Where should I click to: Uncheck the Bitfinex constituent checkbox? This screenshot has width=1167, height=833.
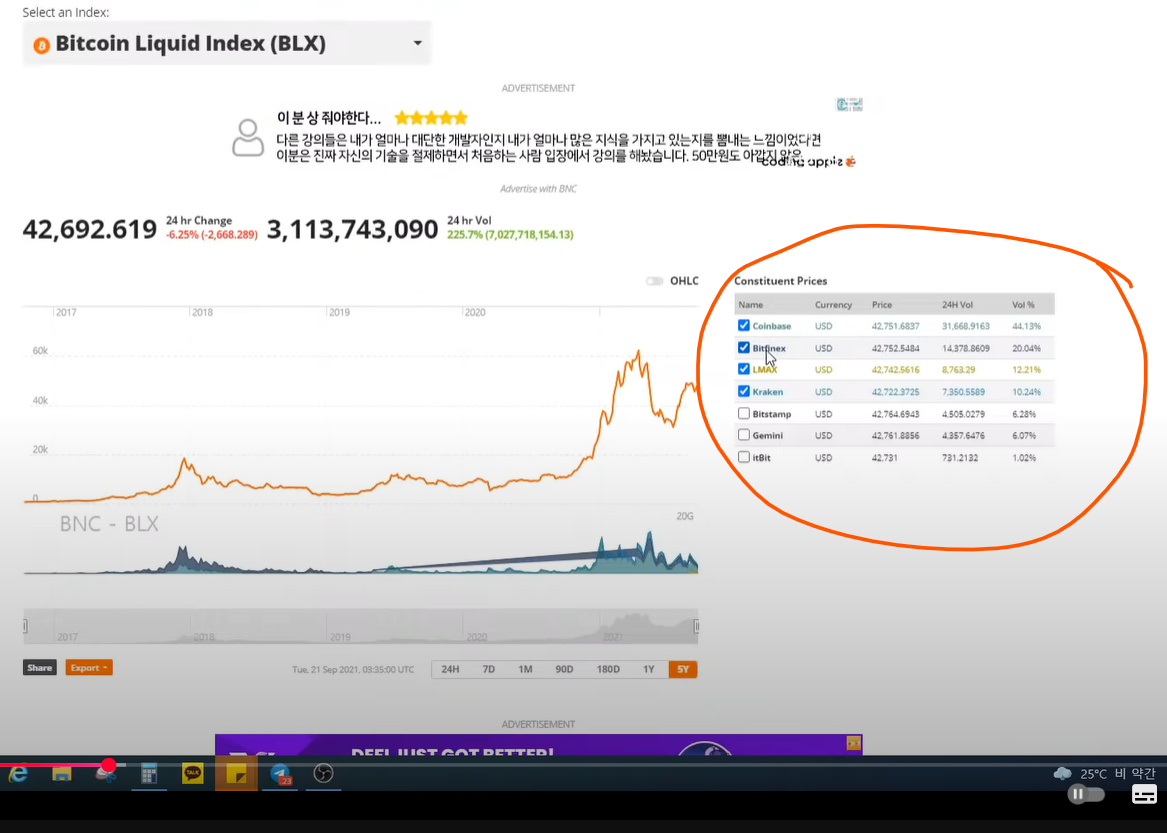click(x=744, y=348)
